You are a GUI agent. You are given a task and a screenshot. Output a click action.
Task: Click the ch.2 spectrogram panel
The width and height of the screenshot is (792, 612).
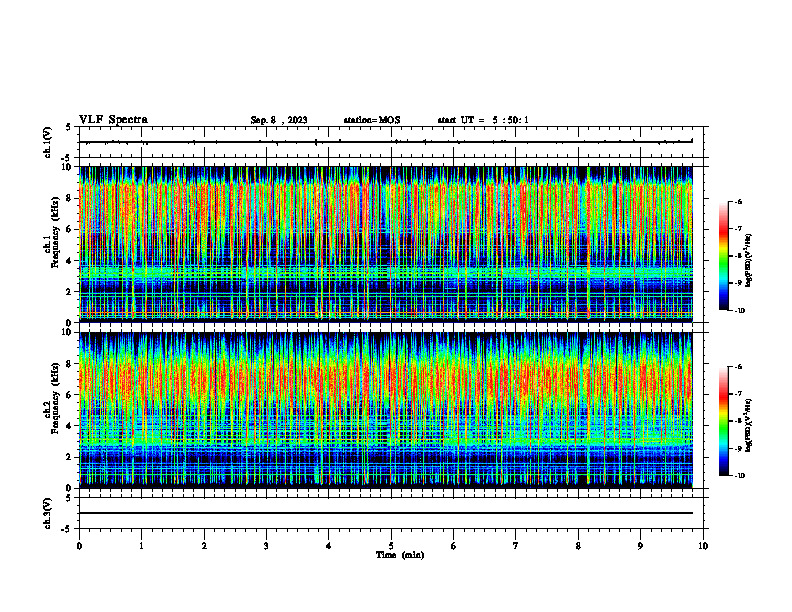tap(386, 410)
